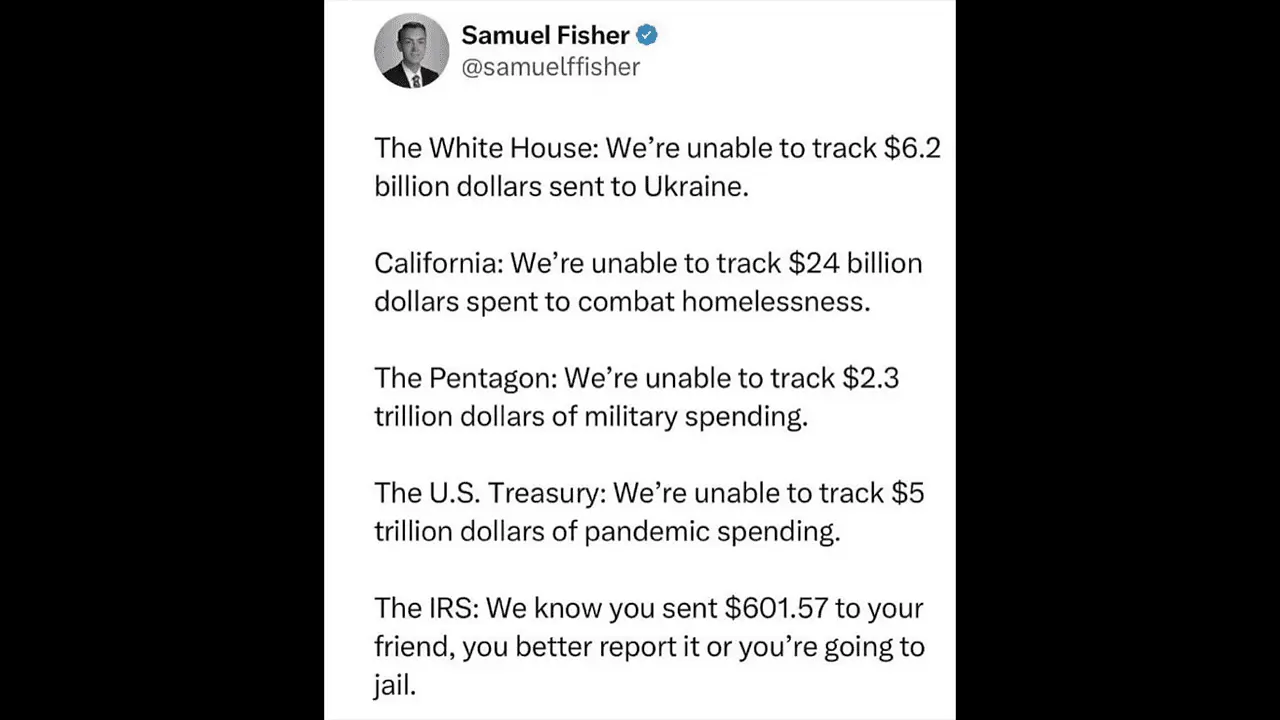
Task: Select the "$5" amount at line end
Action: [908, 493]
